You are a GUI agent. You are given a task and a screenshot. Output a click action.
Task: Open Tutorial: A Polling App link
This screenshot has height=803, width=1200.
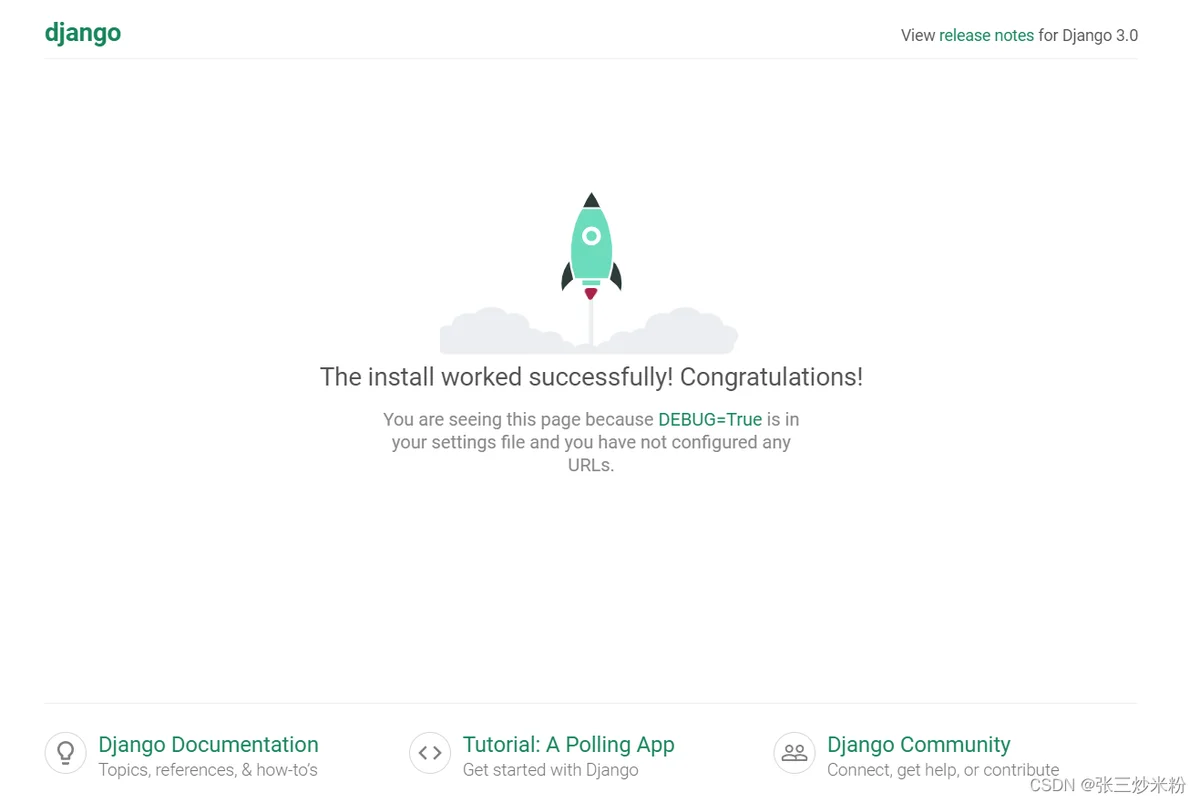568,744
